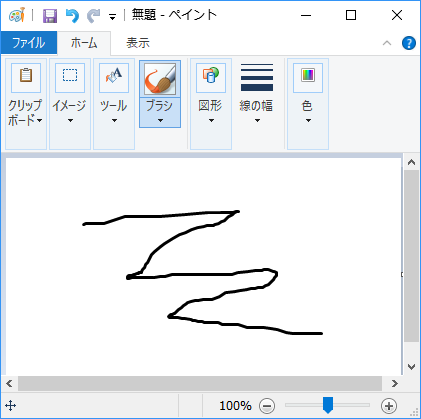421x419 pixels.
Task: Click the Save floppy disk icon
Action: tap(50, 15)
